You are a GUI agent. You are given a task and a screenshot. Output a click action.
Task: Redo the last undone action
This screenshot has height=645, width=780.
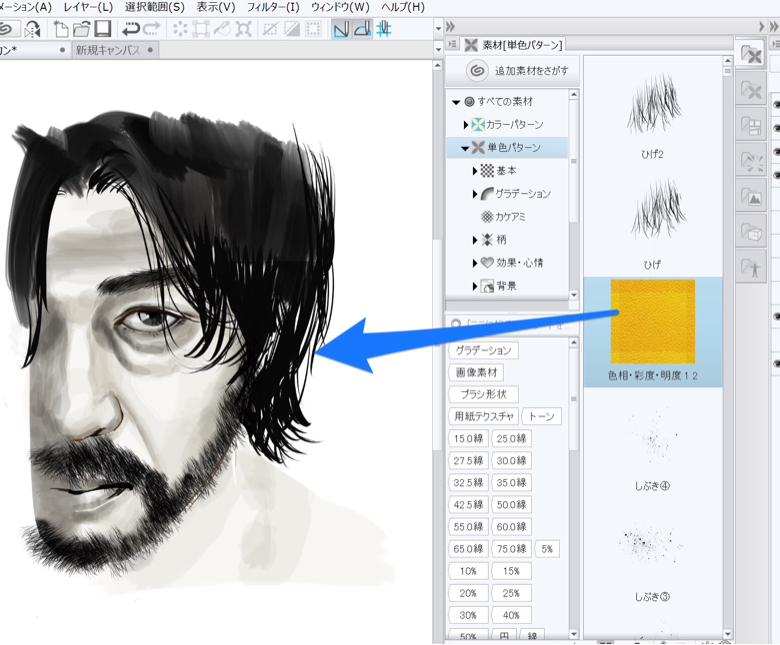tap(151, 29)
